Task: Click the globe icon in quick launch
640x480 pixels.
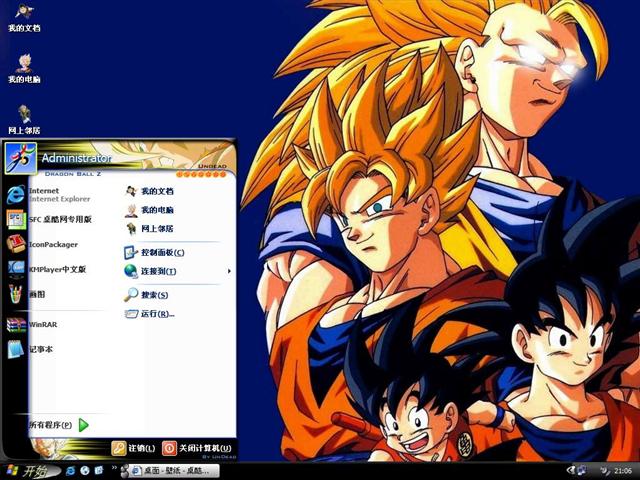Action: (x=85, y=471)
